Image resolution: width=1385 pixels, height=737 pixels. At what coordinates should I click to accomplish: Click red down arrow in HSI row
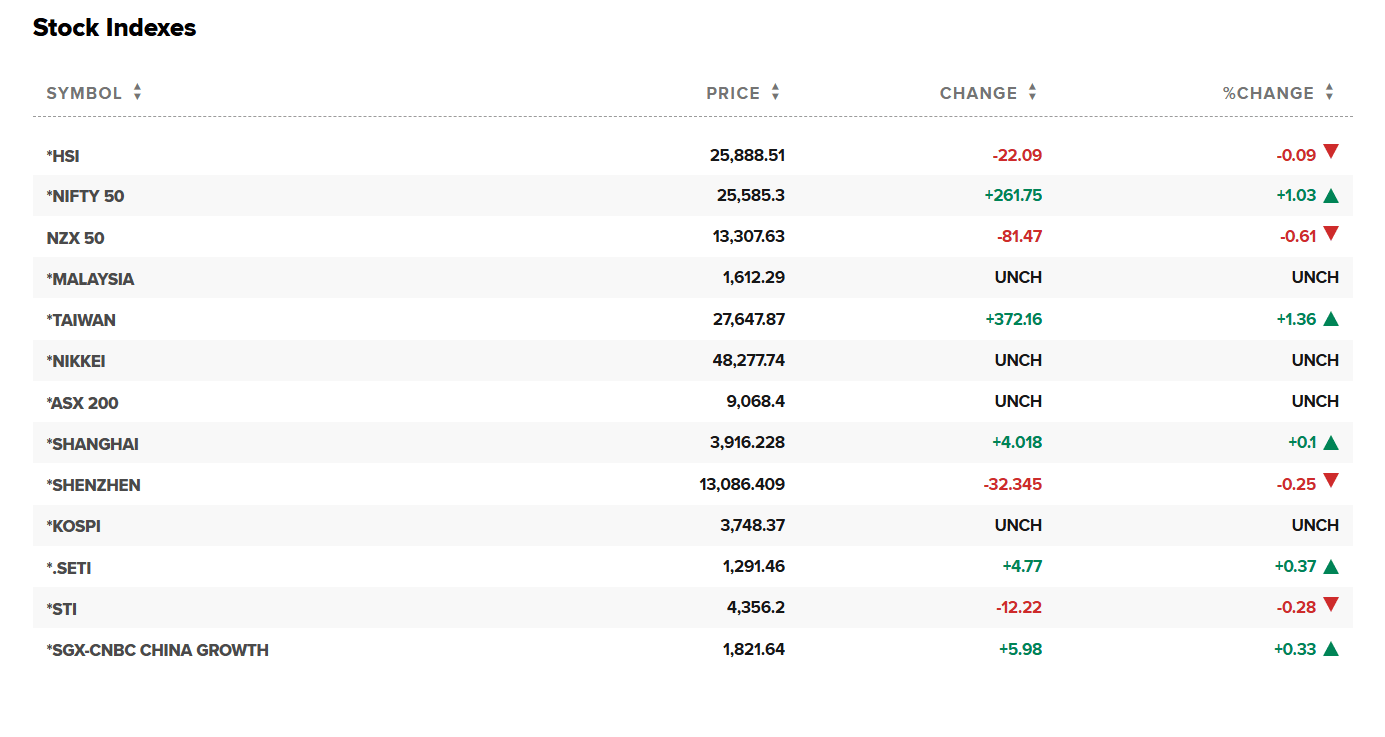click(x=1330, y=152)
